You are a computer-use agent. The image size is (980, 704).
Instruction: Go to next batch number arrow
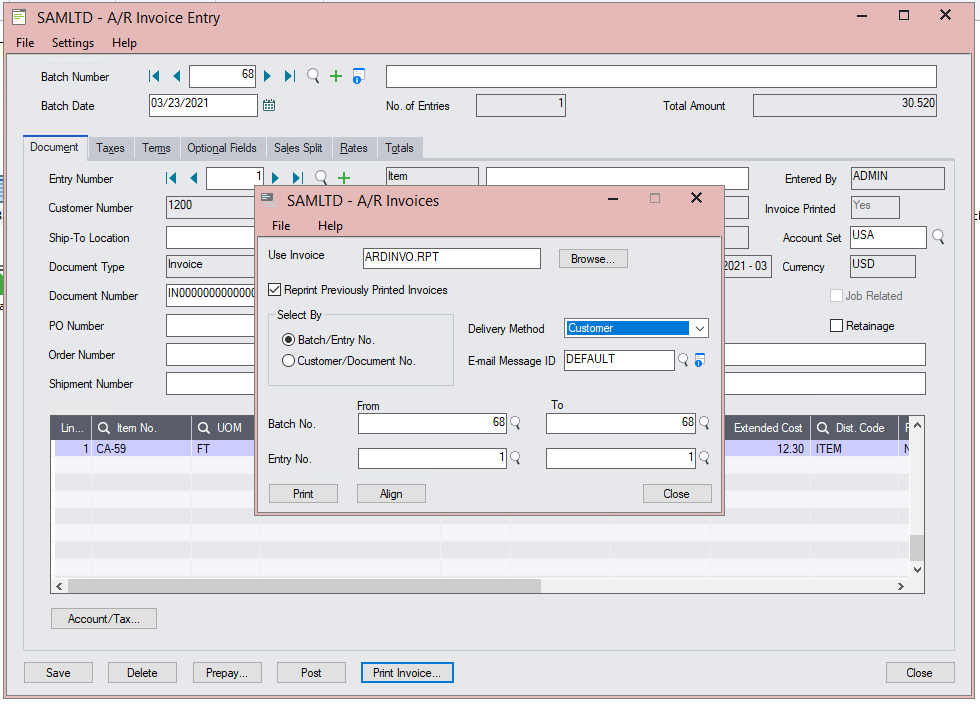pyautogui.click(x=268, y=76)
